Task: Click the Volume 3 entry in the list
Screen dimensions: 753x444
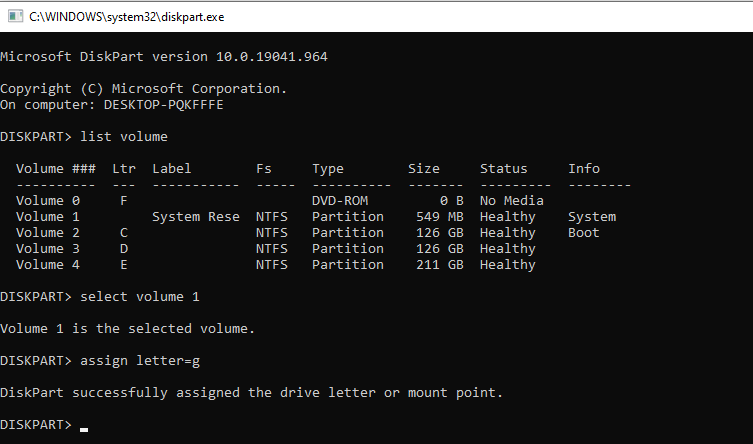Action: pyautogui.click(x=47, y=248)
